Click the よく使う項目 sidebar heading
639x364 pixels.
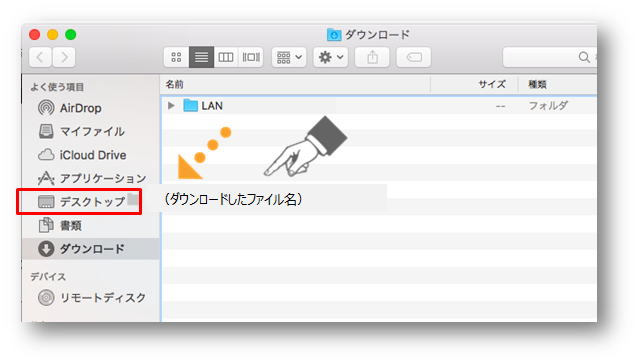tap(57, 87)
